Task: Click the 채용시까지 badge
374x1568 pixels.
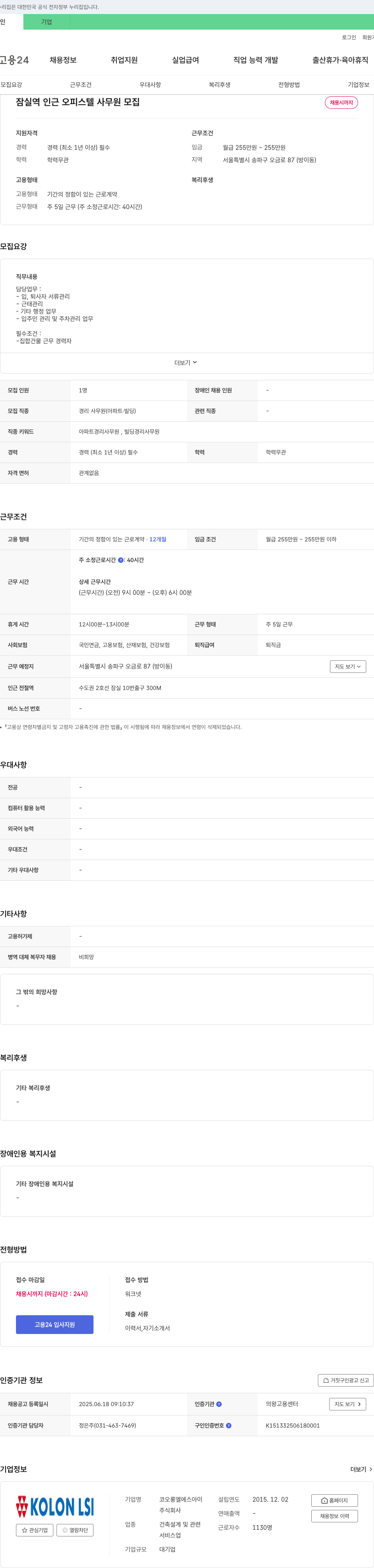Action: [341, 103]
